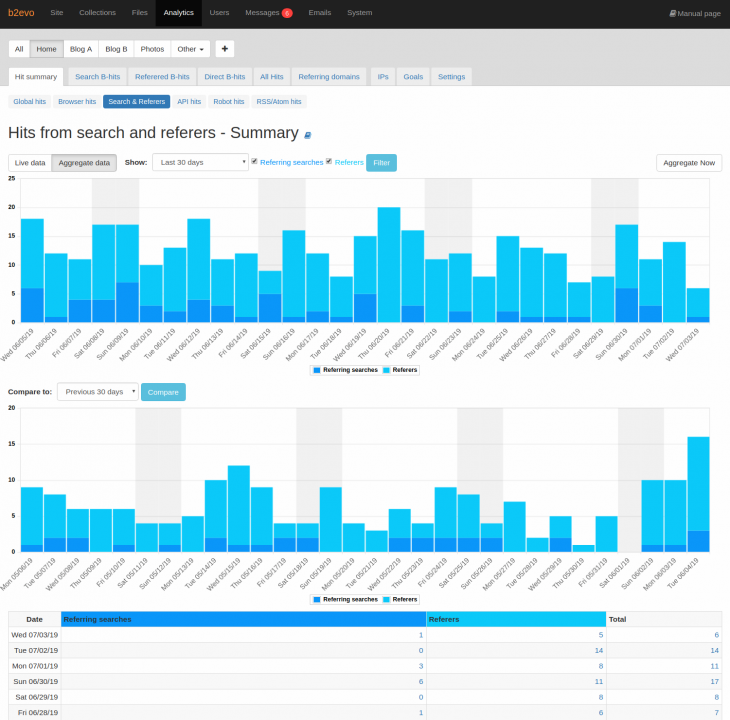
Task: Click Referers legend swatch in bottom chart
Action: point(386,599)
